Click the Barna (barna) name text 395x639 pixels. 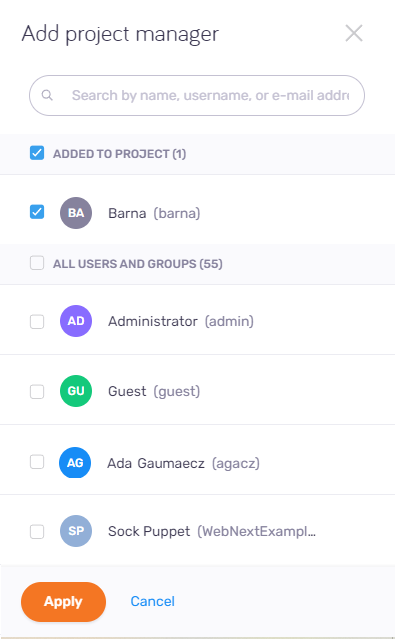pyautogui.click(x=154, y=213)
